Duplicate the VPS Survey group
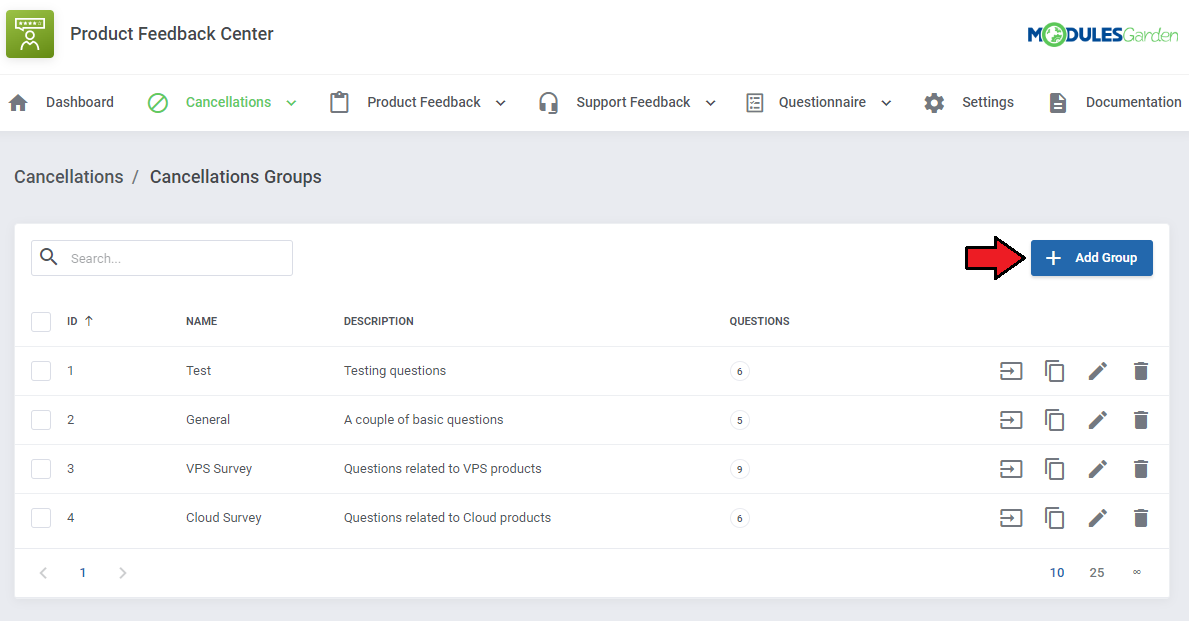This screenshot has height=621, width=1189. click(x=1054, y=469)
